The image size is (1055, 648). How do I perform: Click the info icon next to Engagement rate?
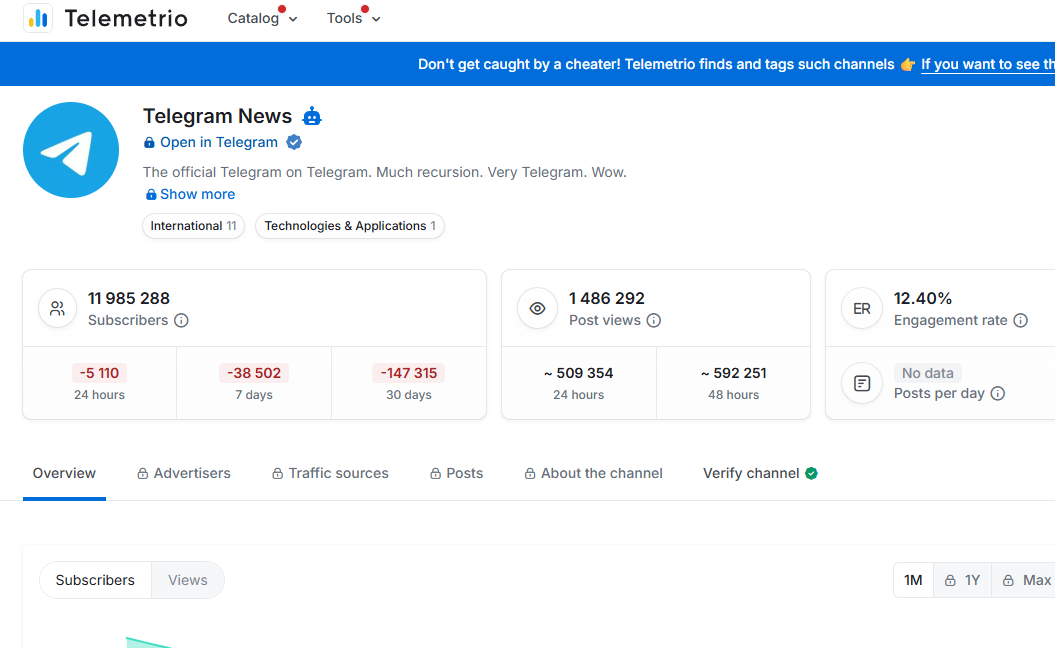click(1021, 320)
